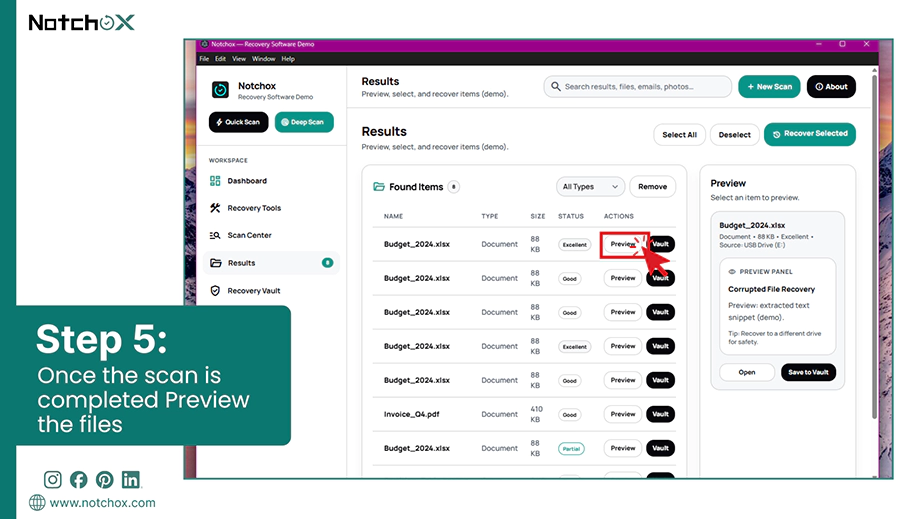Preview the Invoice_Q4.pdf file
Screen dimensions: 922x519
click(x=623, y=414)
